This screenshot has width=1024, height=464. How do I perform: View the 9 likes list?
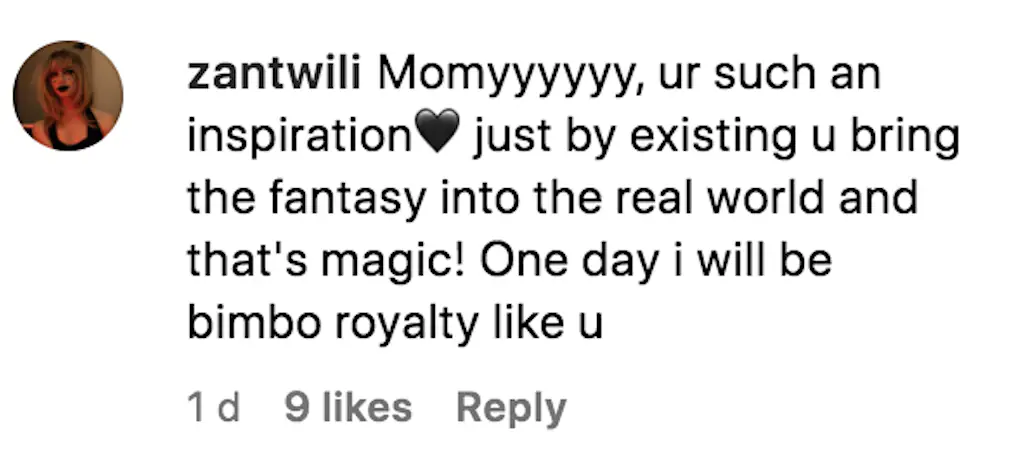tap(348, 408)
